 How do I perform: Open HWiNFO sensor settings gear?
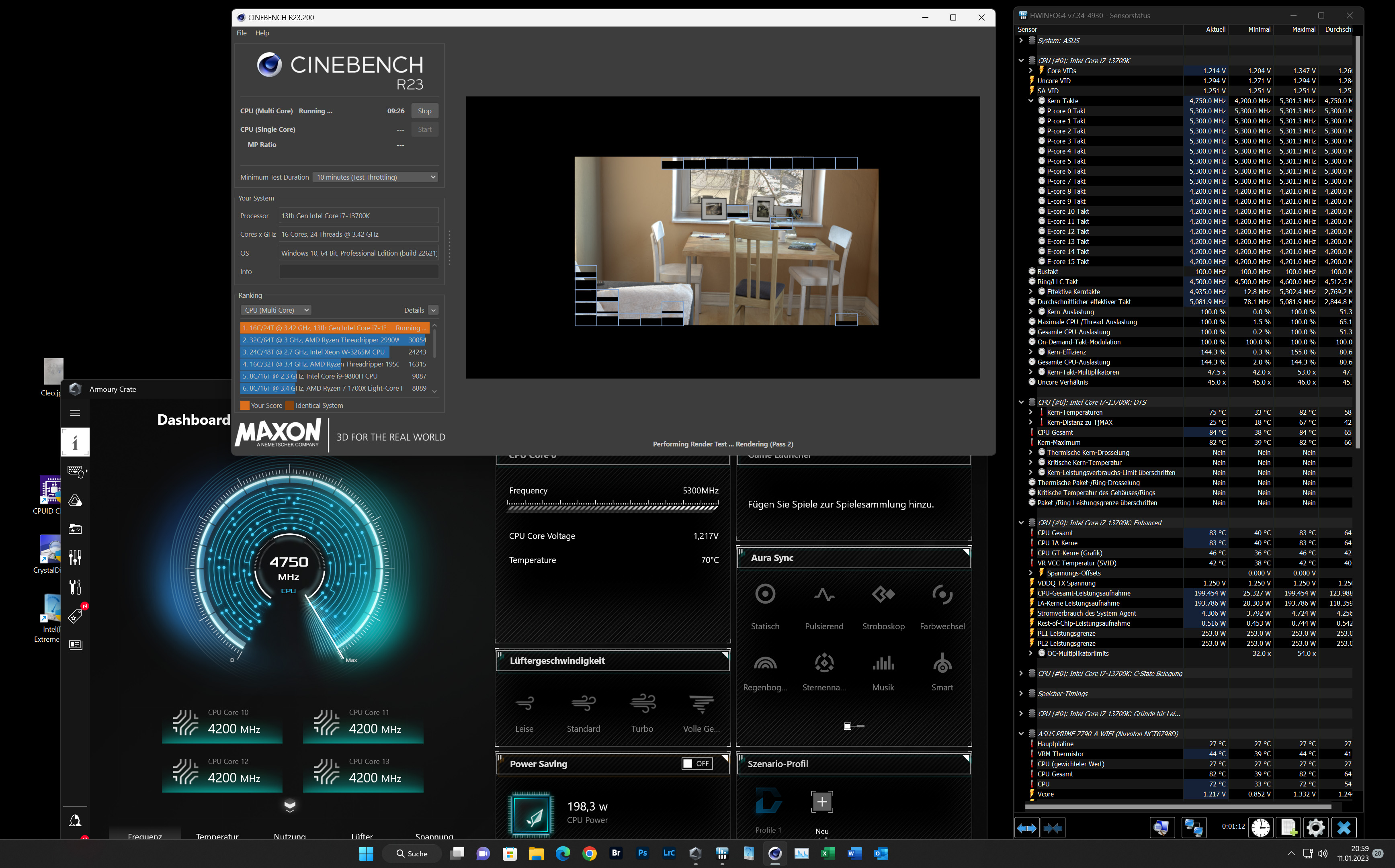[x=1316, y=827]
